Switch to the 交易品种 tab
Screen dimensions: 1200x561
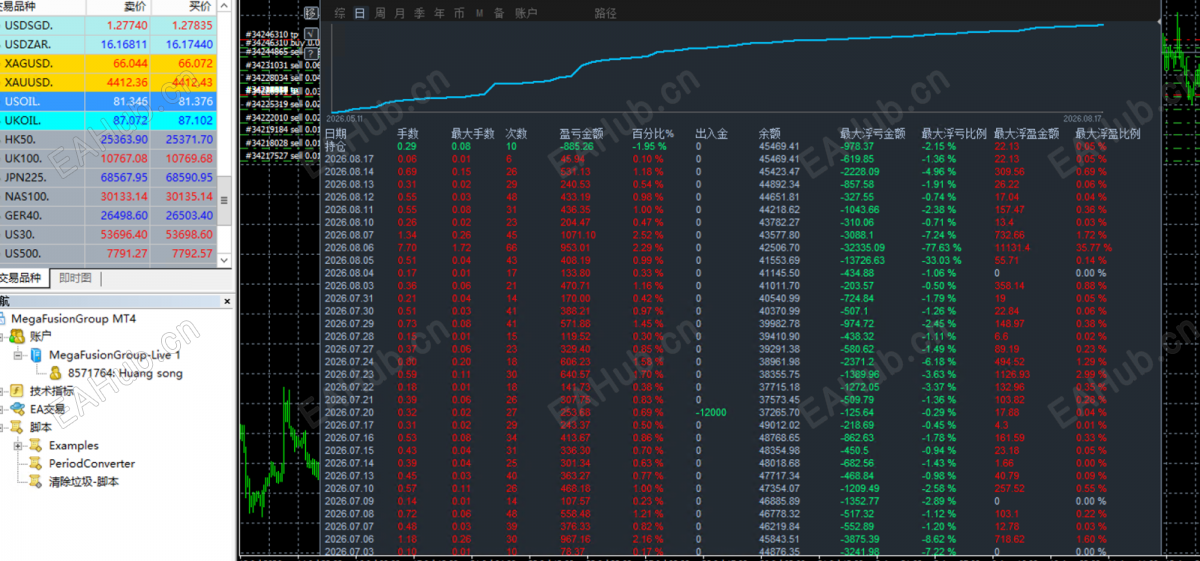click(x=22, y=278)
